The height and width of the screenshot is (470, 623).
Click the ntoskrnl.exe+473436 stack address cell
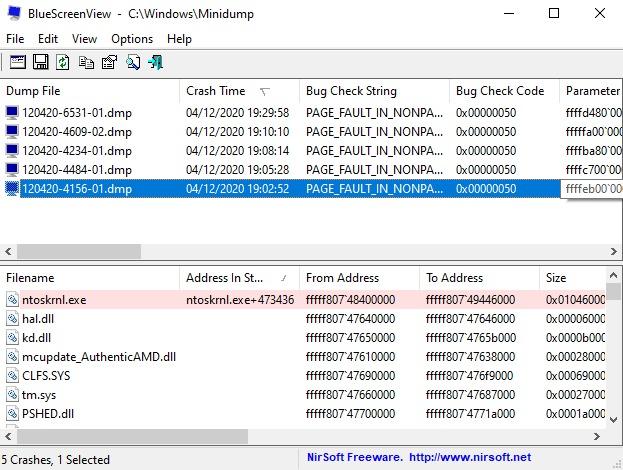pos(240,300)
